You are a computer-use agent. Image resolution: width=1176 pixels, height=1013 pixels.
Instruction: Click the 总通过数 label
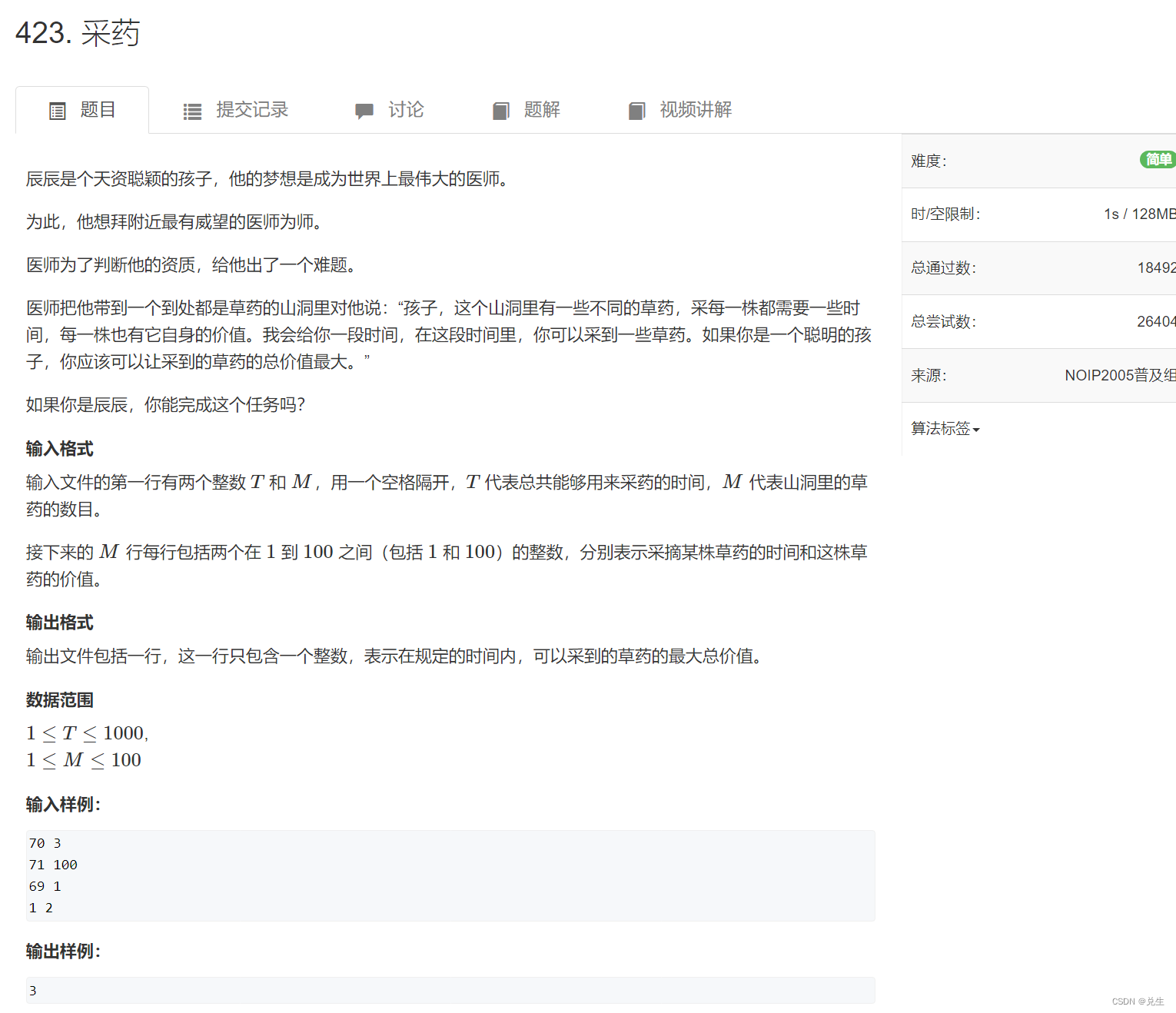click(944, 268)
